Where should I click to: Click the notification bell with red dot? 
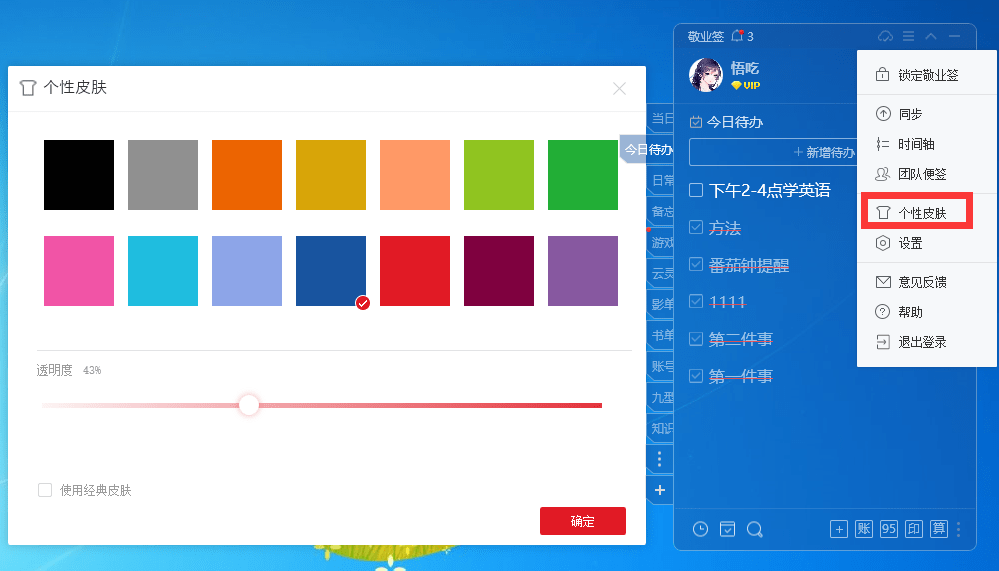click(737, 36)
